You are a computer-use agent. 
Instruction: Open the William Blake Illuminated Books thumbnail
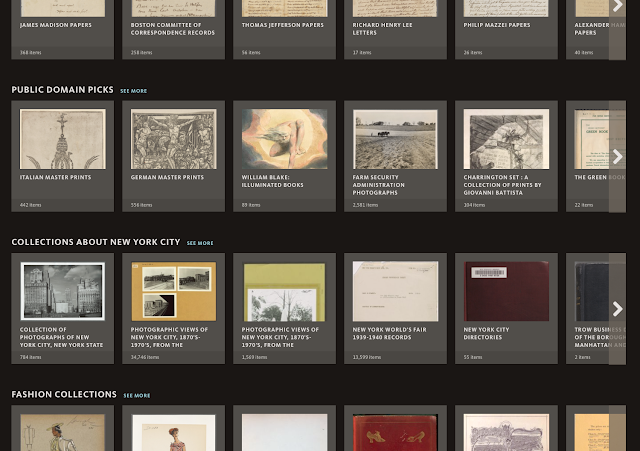tap(284, 139)
